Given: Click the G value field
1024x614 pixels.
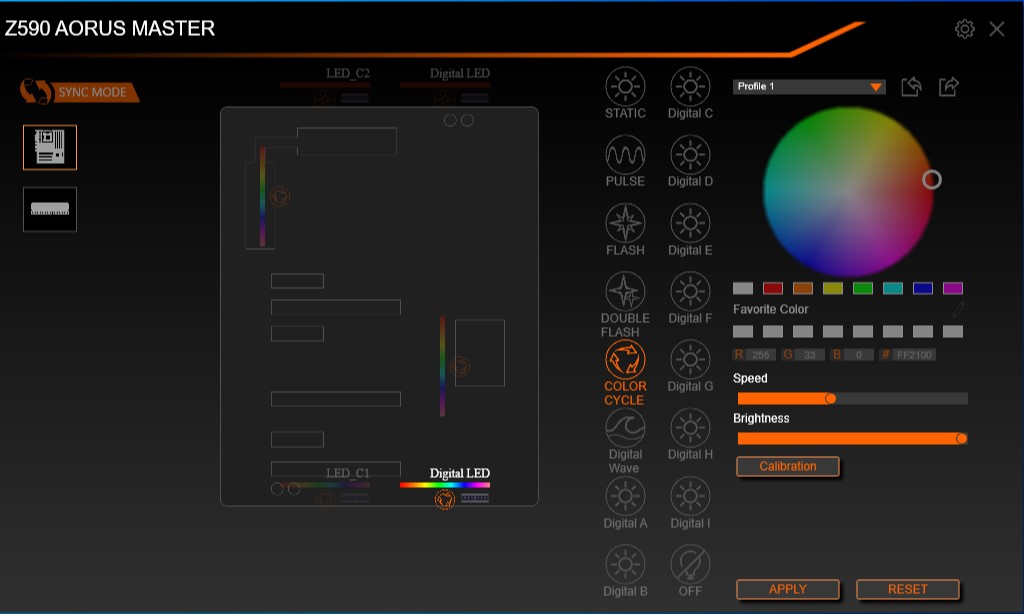Looking at the screenshot, I should [809, 355].
